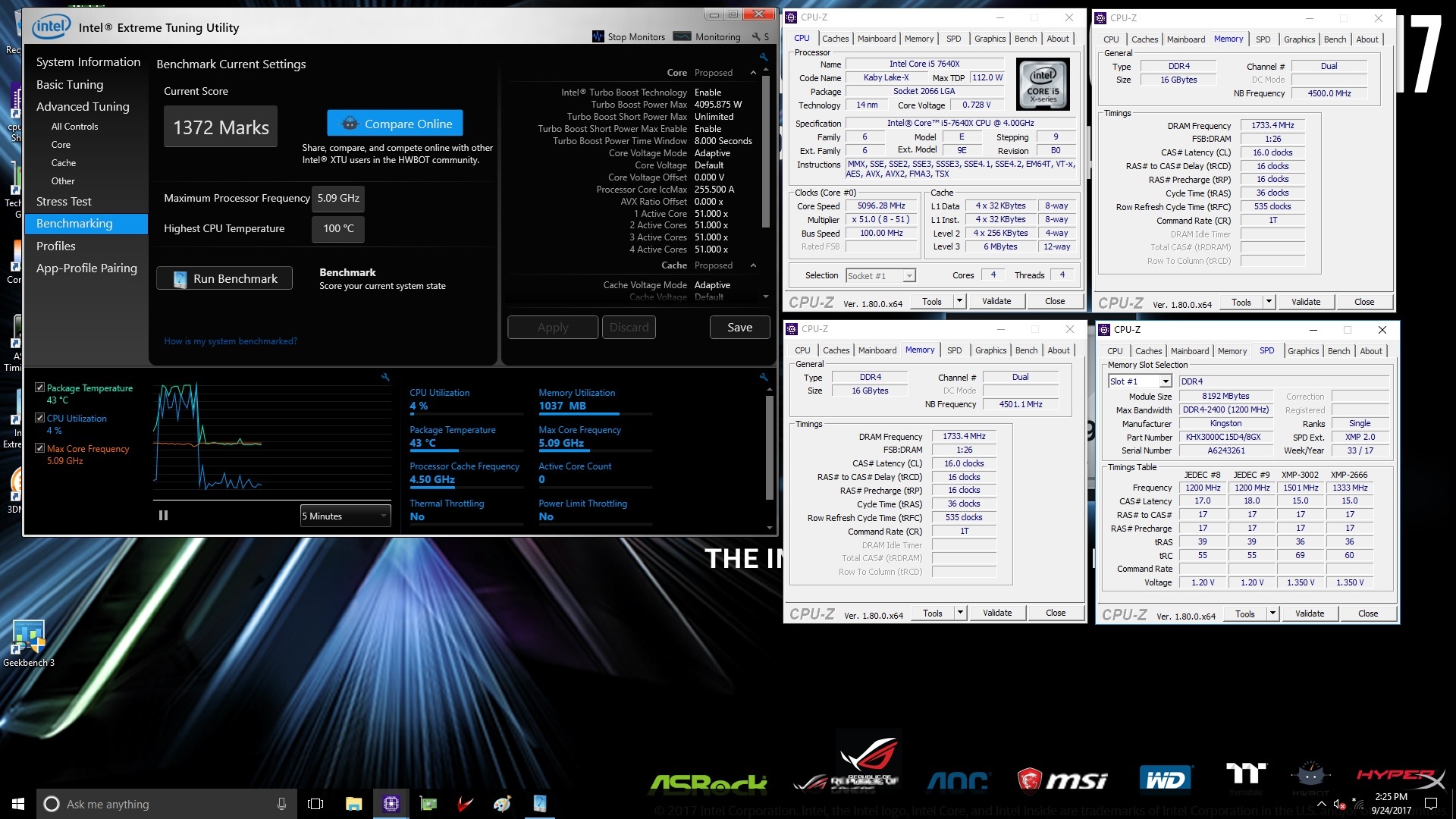
Task: Select All Controls under Advanced Tuning
Action: click(74, 127)
